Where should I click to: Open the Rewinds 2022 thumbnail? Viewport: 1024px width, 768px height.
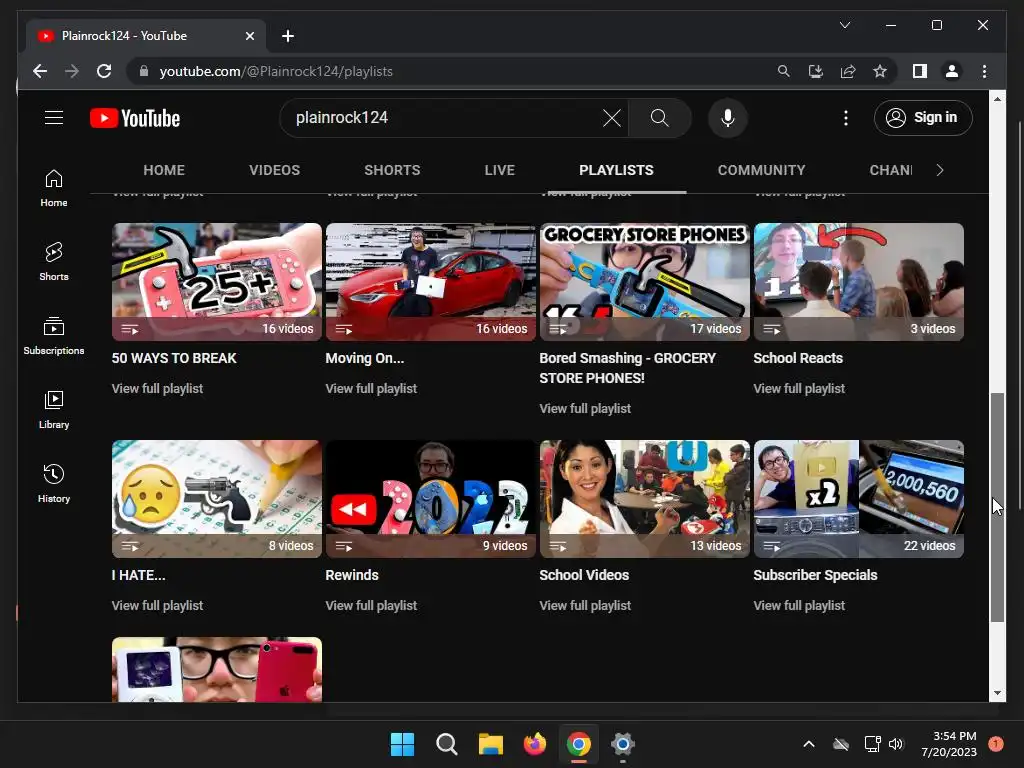point(430,499)
